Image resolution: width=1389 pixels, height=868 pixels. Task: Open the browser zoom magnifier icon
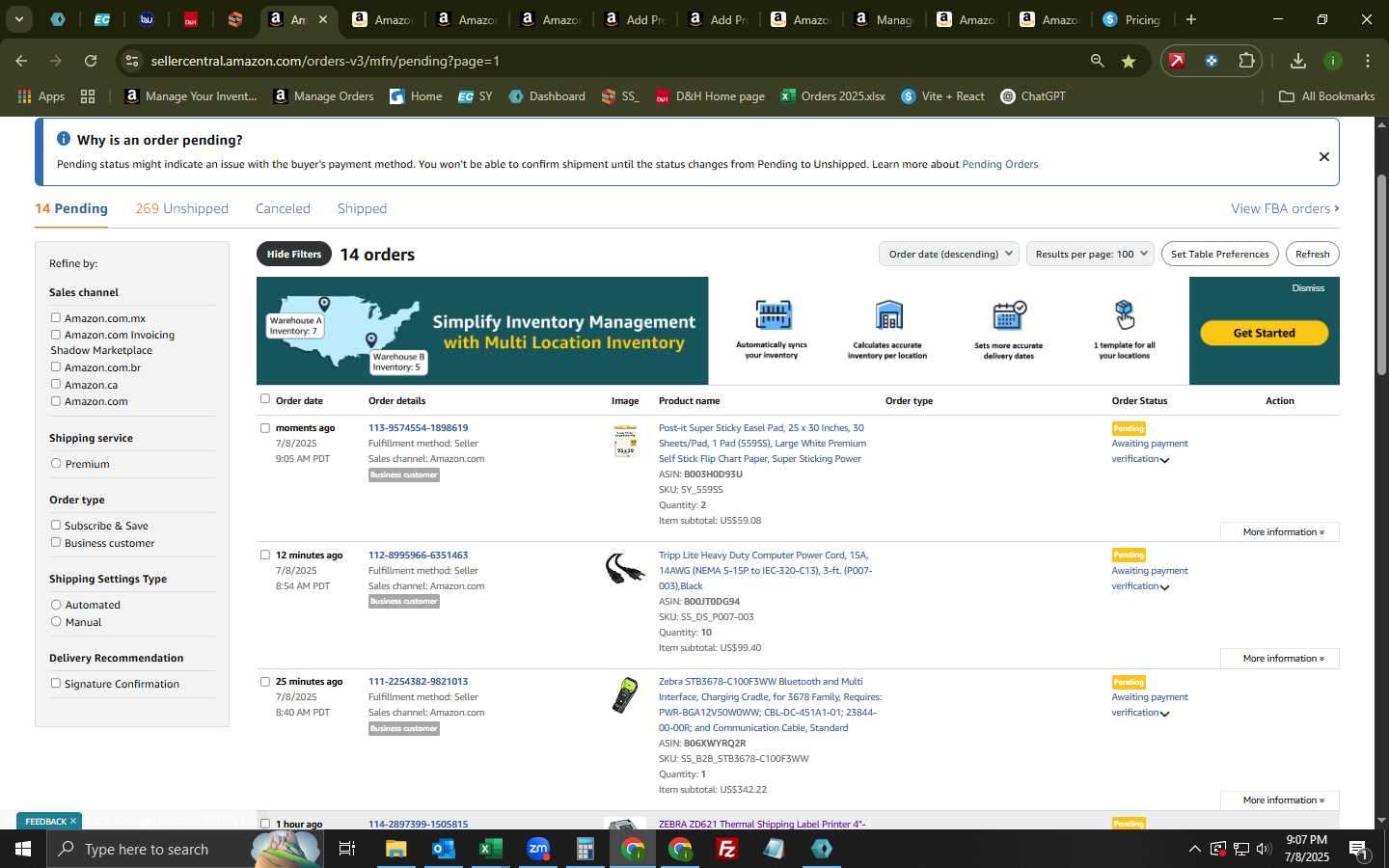1097,61
